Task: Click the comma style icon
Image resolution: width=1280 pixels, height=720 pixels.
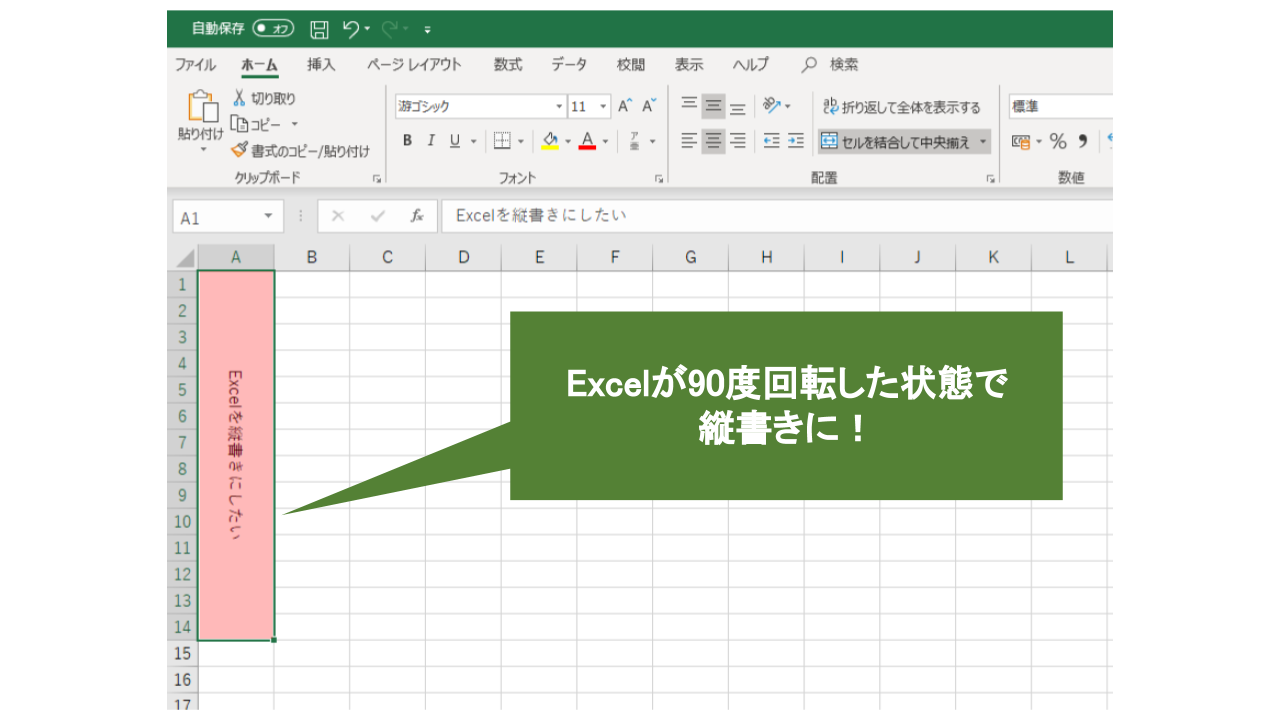Action: click(1082, 141)
